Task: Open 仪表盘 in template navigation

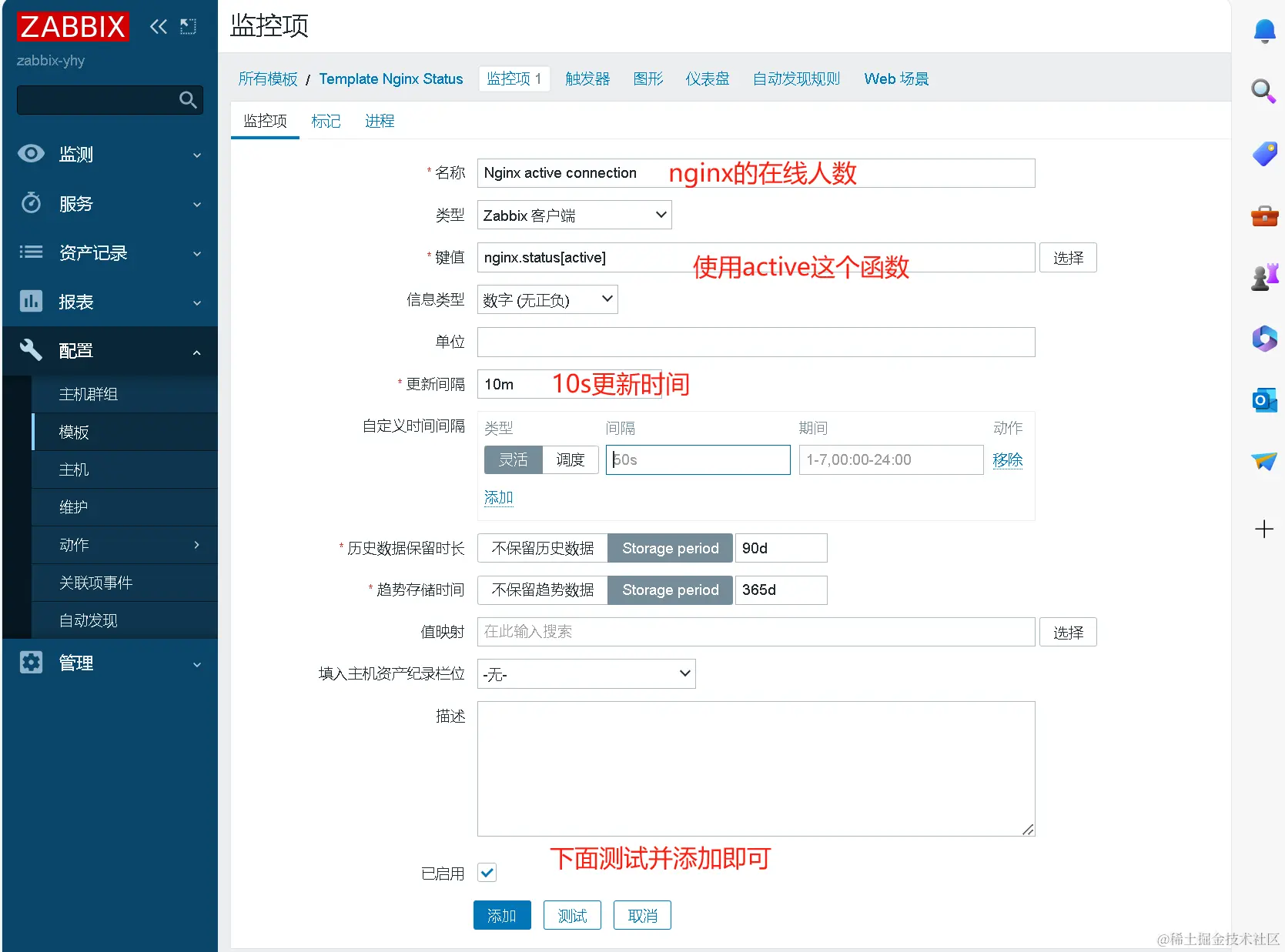Action: (x=708, y=78)
